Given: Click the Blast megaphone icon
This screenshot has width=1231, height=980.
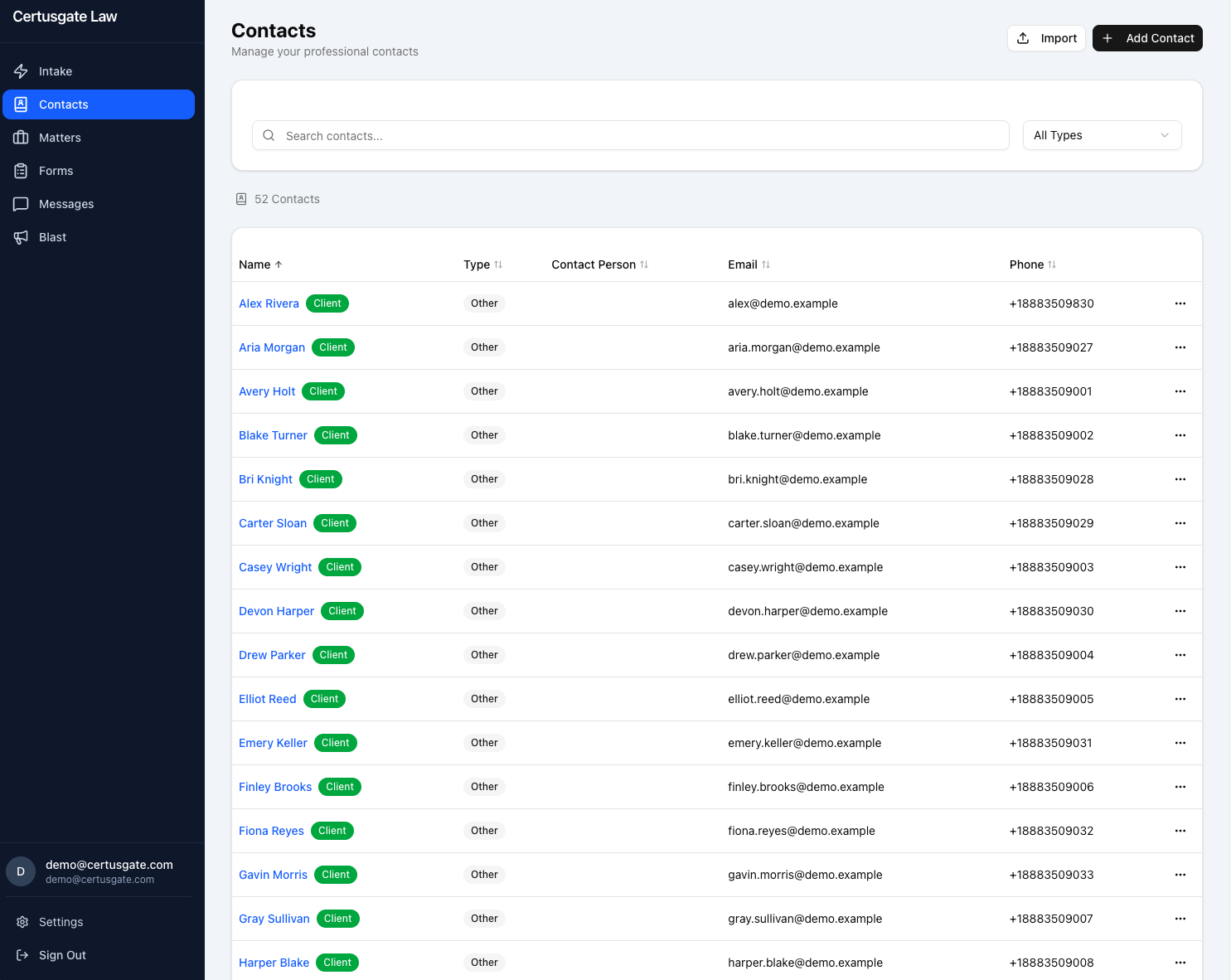Looking at the screenshot, I should 22,237.
